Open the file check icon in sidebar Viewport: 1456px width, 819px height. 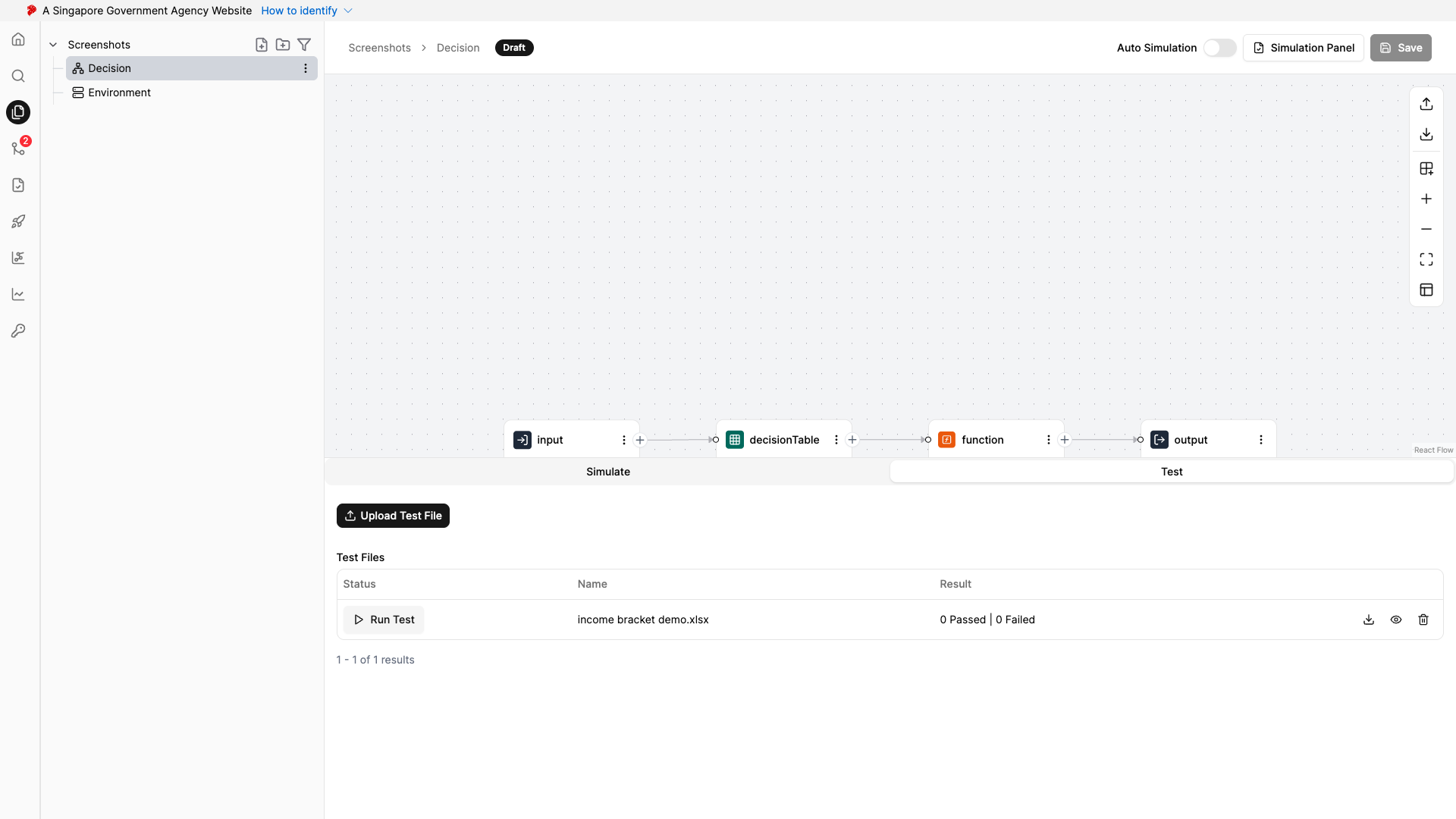point(18,185)
